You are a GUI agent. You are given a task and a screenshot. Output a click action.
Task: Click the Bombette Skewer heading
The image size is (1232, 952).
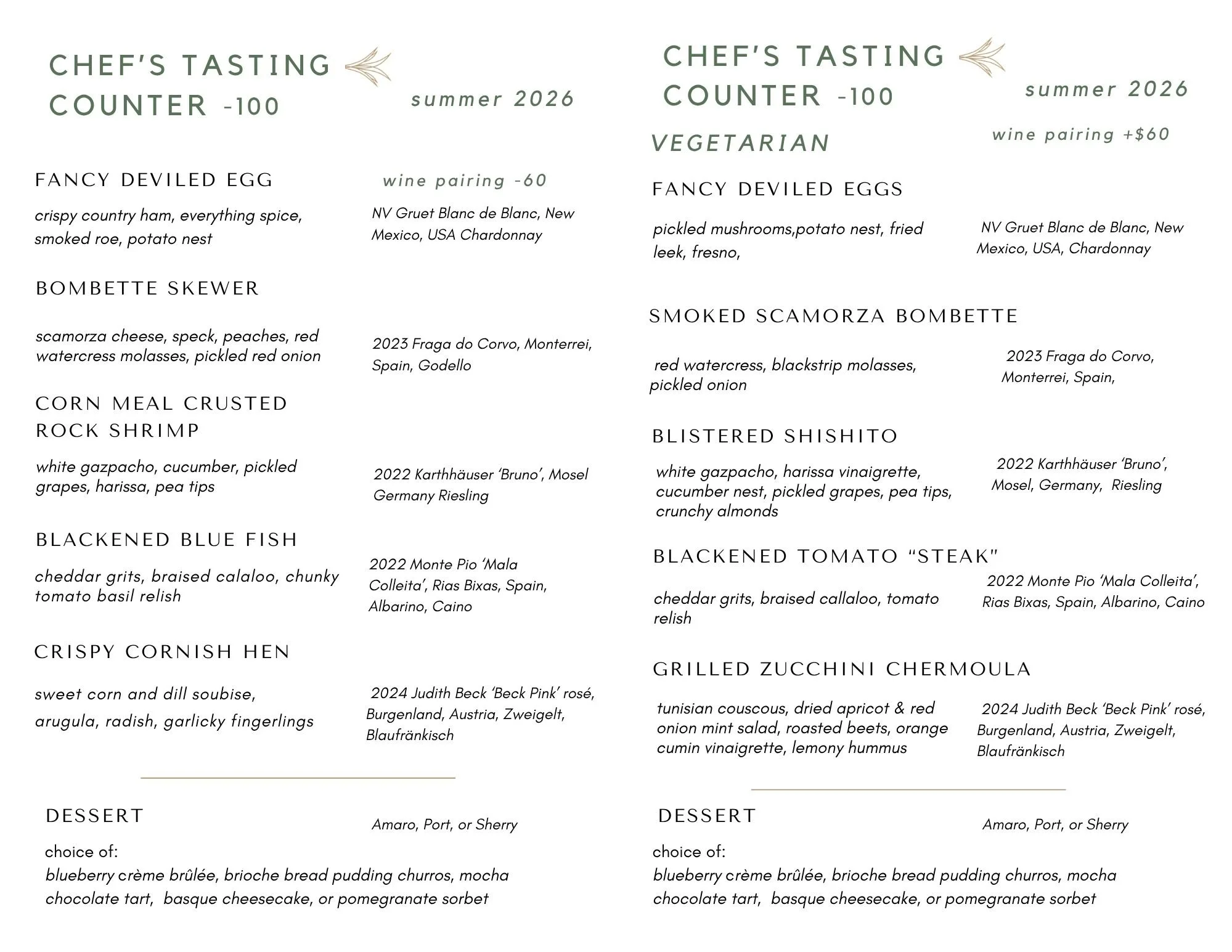click(x=147, y=288)
